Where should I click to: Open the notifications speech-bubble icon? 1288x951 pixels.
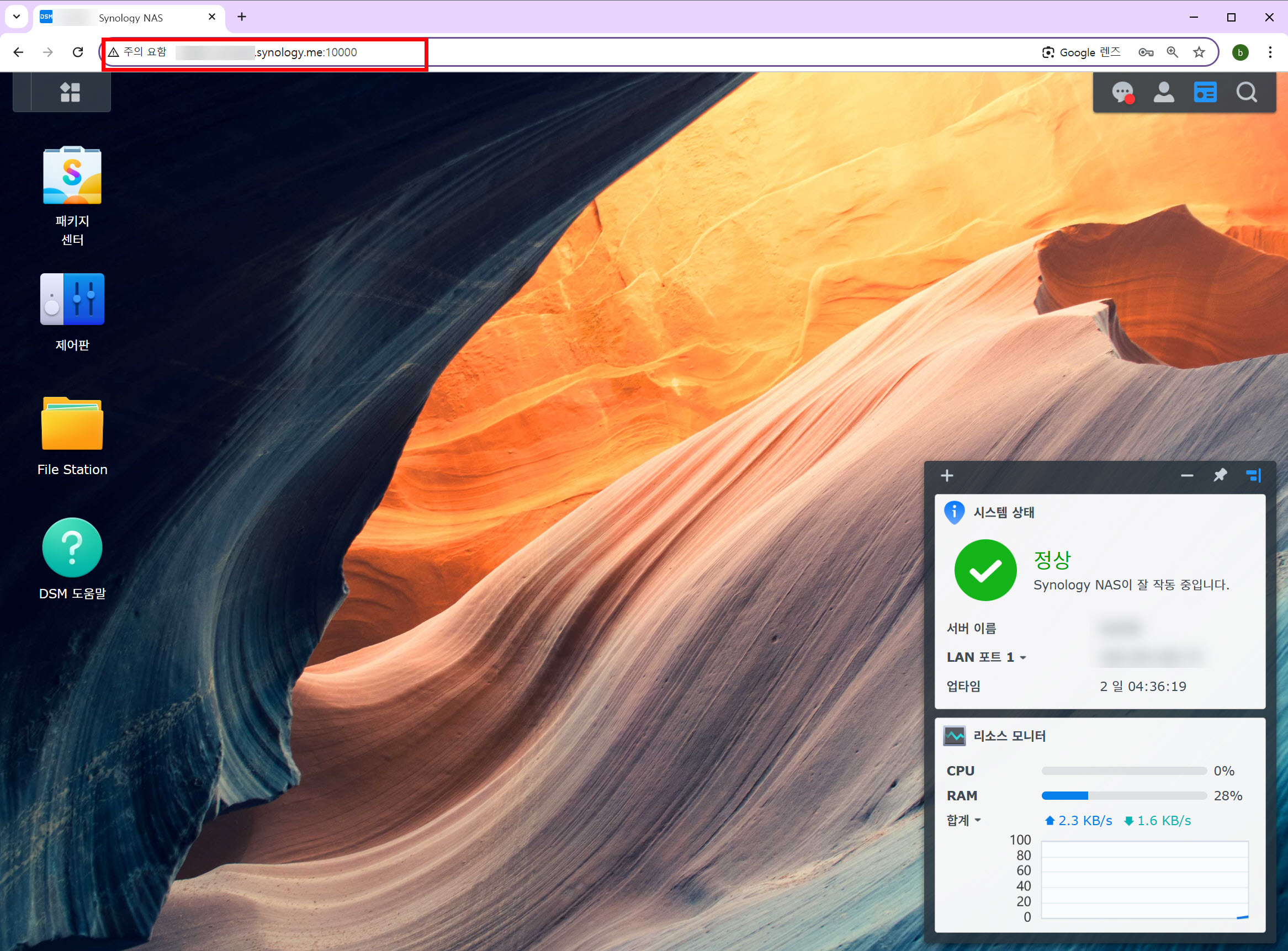[x=1122, y=92]
